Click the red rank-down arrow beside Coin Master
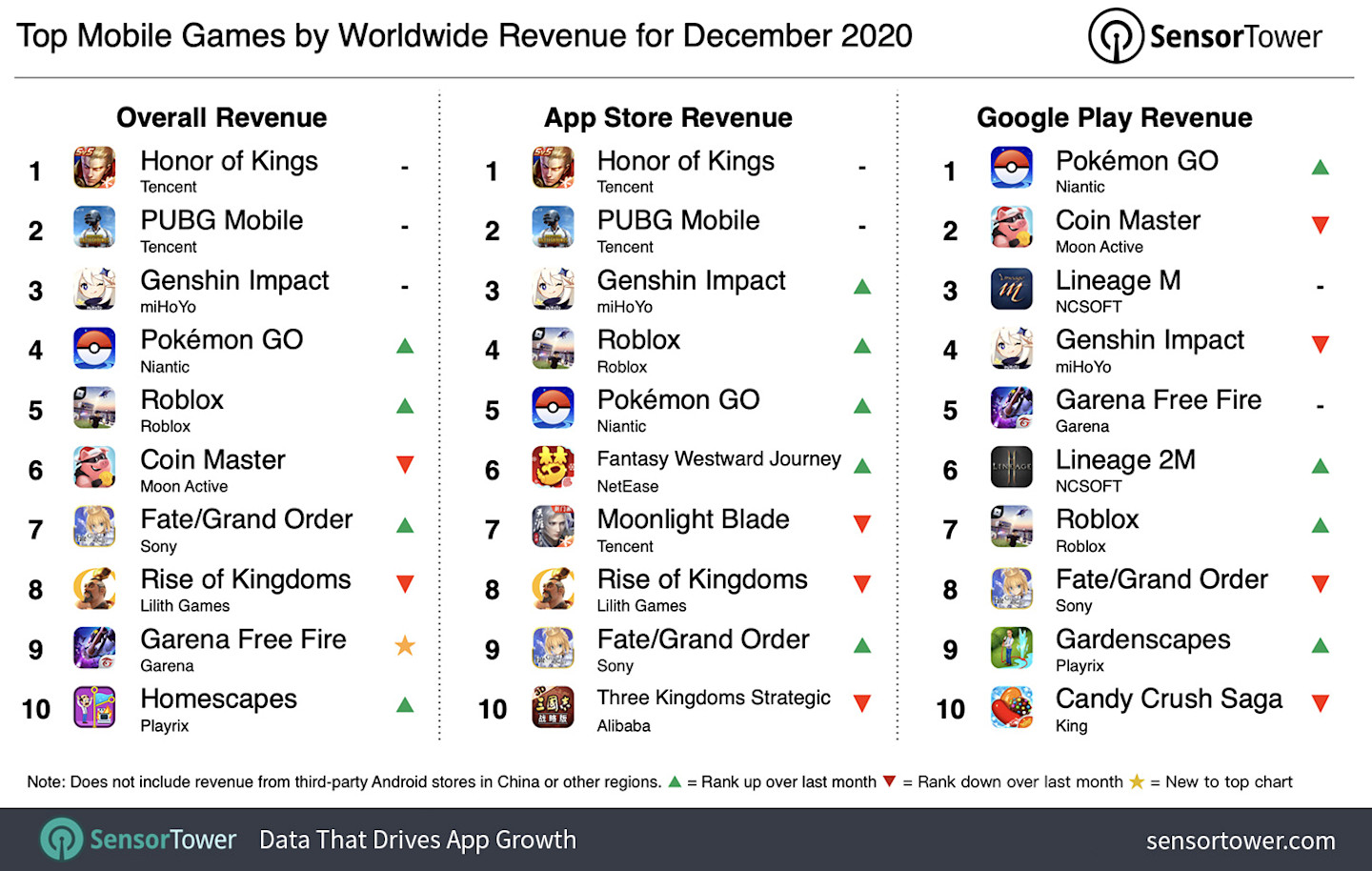The height and width of the screenshot is (871, 1372). coord(405,464)
